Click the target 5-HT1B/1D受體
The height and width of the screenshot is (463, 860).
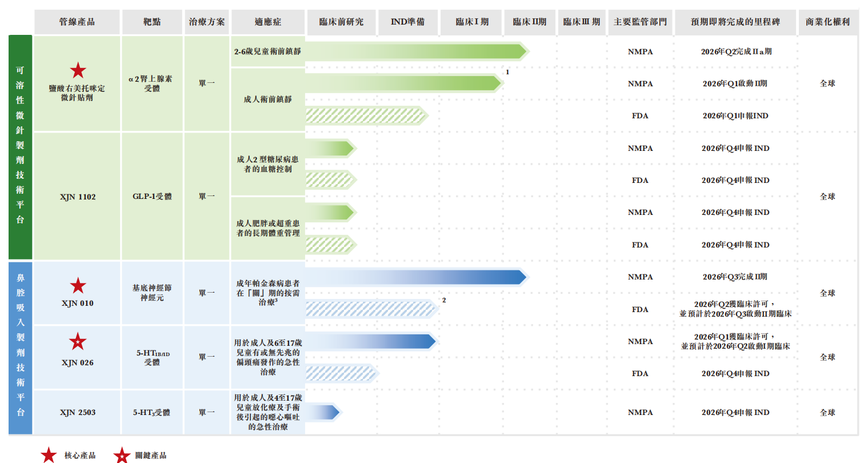(x=152, y=357)
